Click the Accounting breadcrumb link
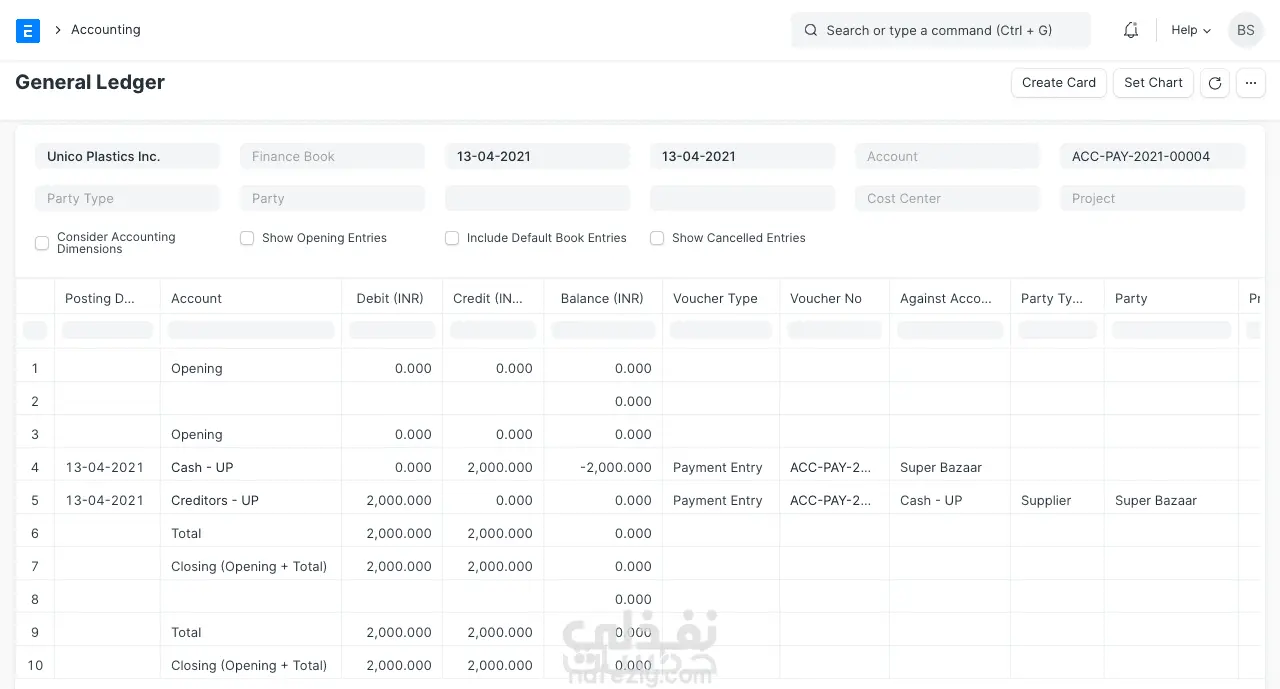Viewport: 1280px width, 689px height. (105, 30)
